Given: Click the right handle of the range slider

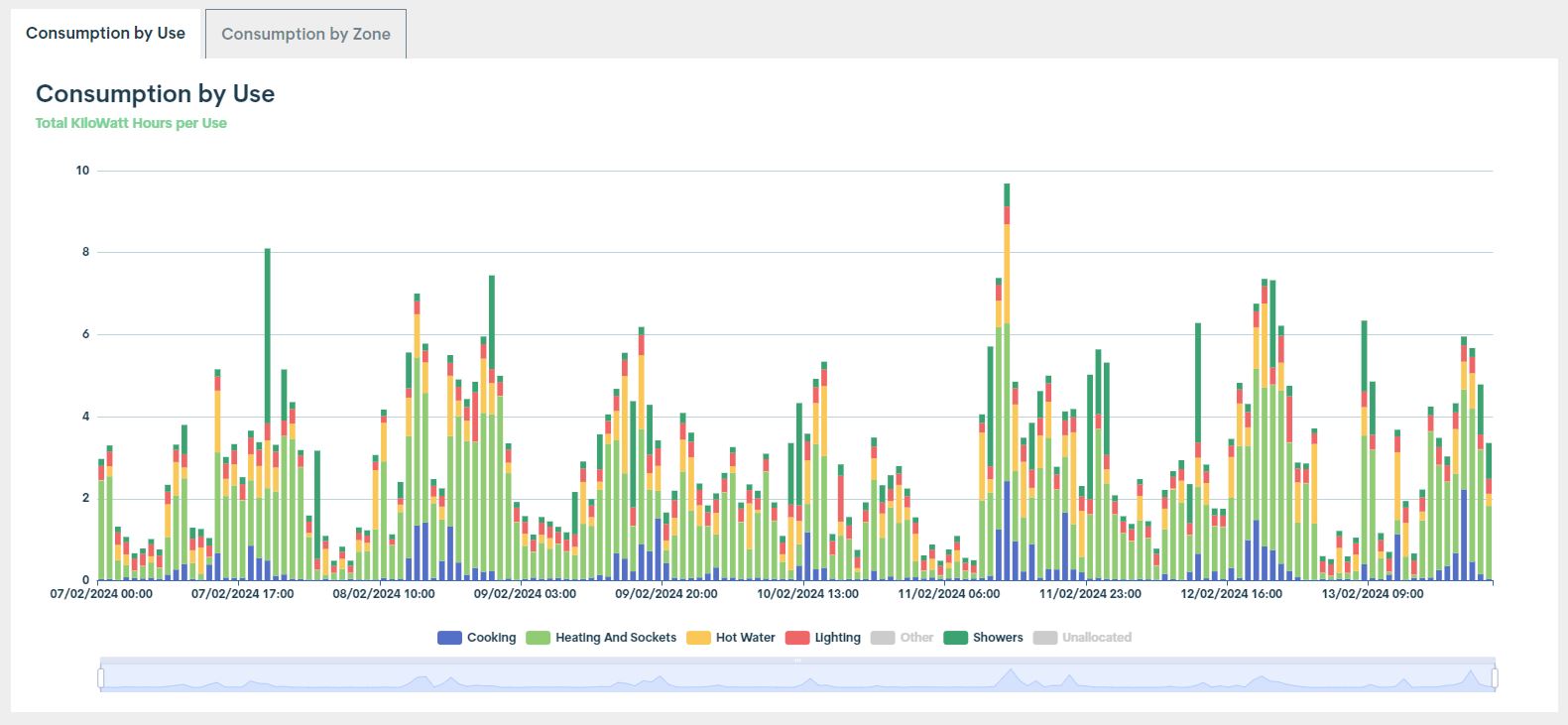Looking at the screenshot, I should pyautogui.click(x=1495, y=677).
